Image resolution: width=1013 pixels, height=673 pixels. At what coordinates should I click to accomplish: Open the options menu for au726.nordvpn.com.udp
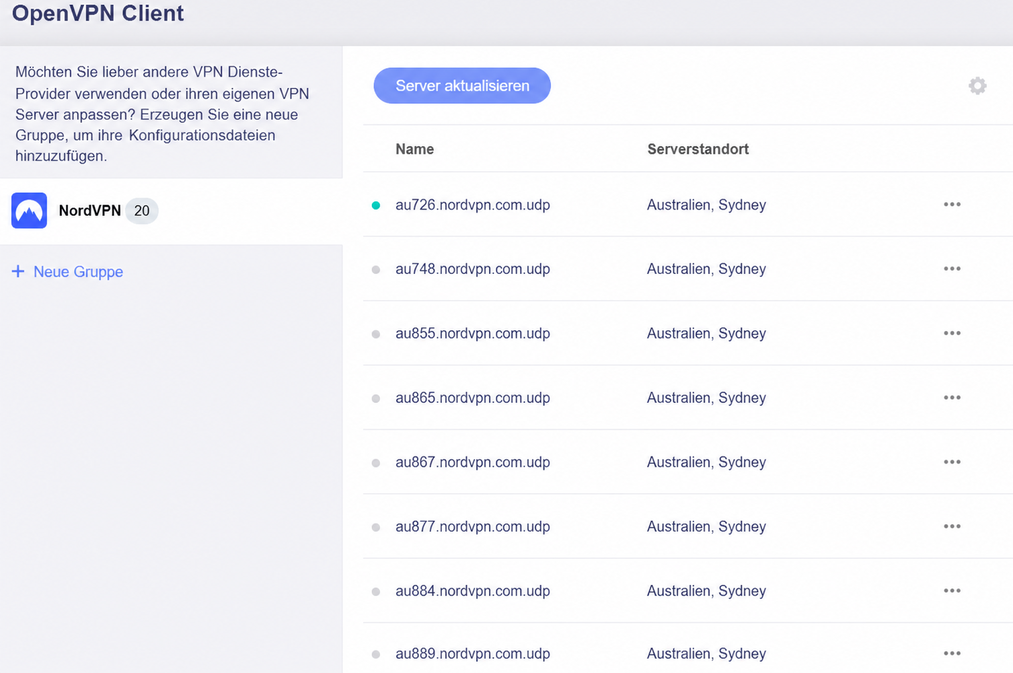coord(952,205)
